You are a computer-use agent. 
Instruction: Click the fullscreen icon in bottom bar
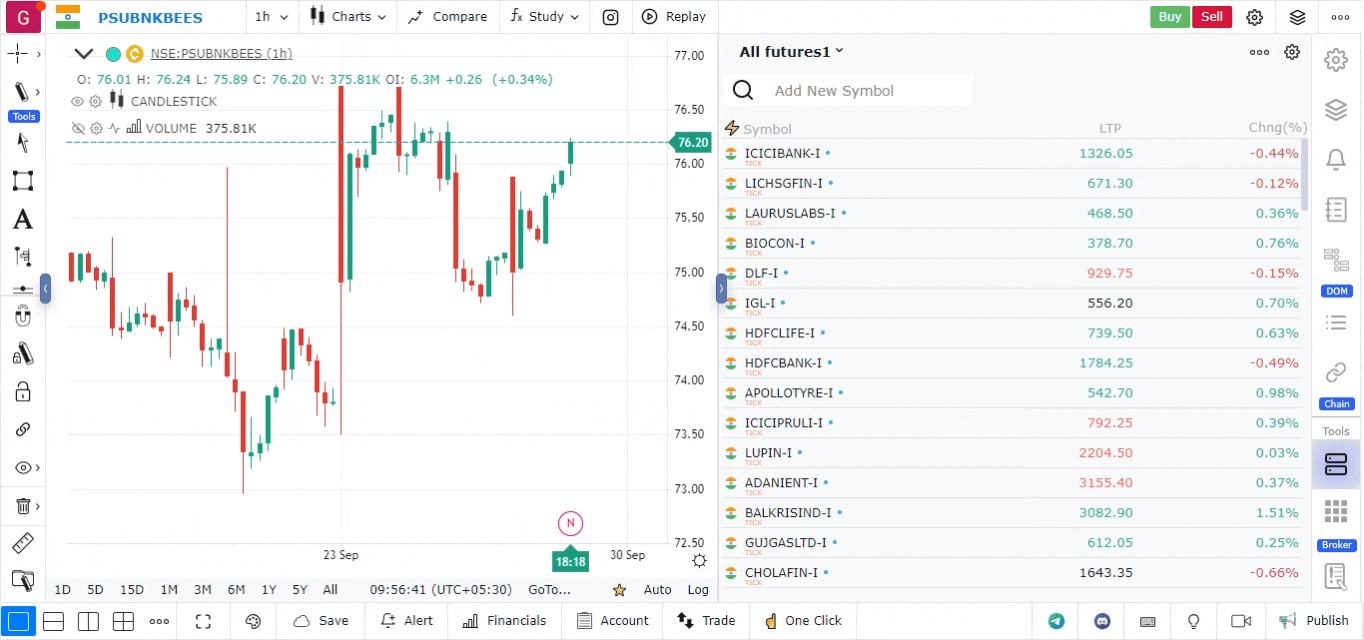203,621
